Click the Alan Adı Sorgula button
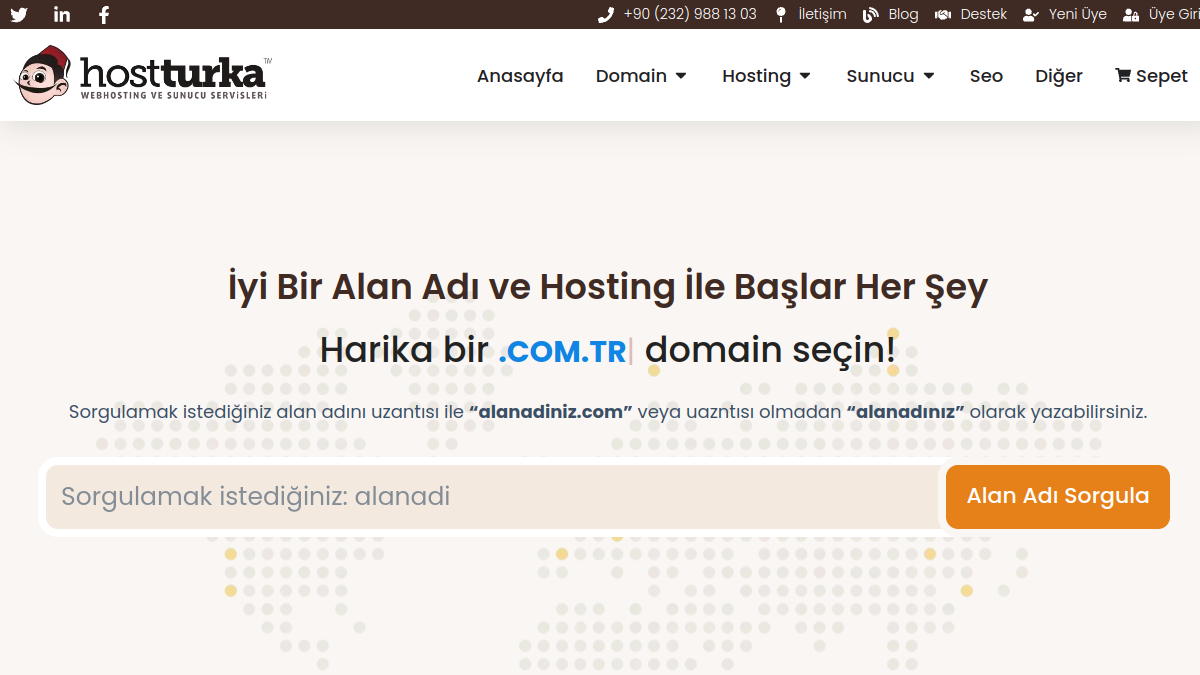Image resolution: width=1200 pixels, height=675 pixels. 1058,496
